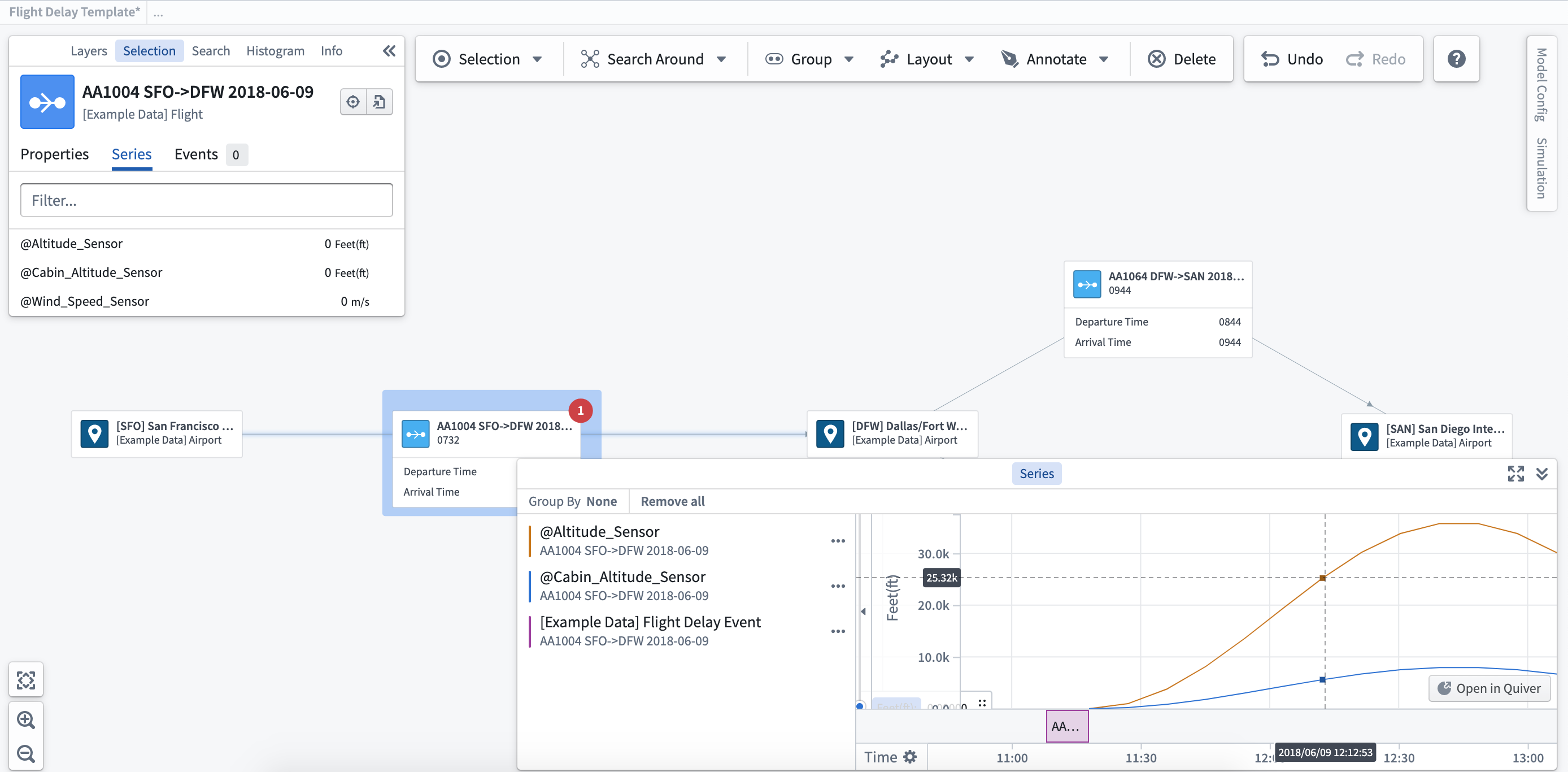Viewport: 1568px width, 772px height.
Task: Open the Selection dropdown menu
Action: 487,59
